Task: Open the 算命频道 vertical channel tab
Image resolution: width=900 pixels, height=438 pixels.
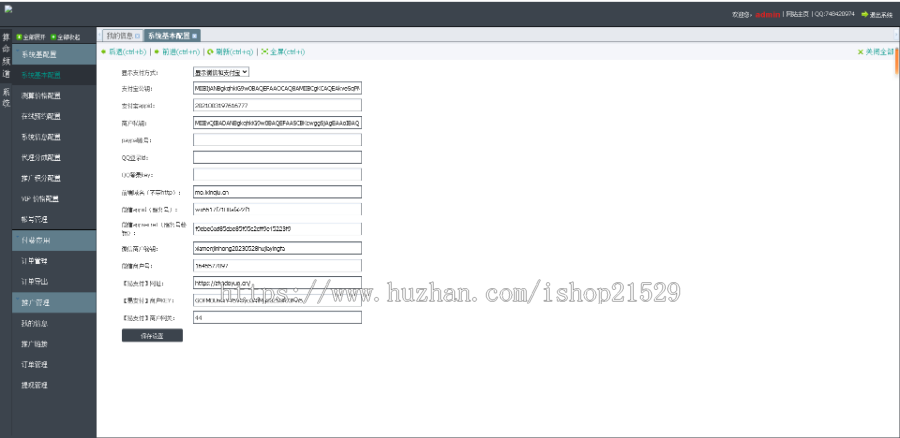Action: click(x=6, y=55)
